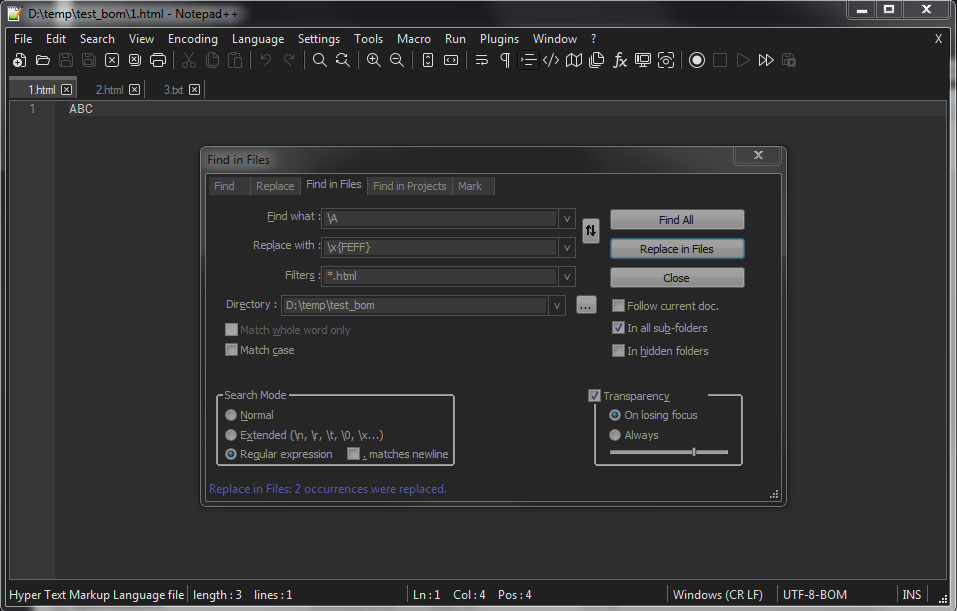Click the UTF-8-BOM encoding in status bar
Viewport: 957px width, 611px height.
click(x=815, y=595)
